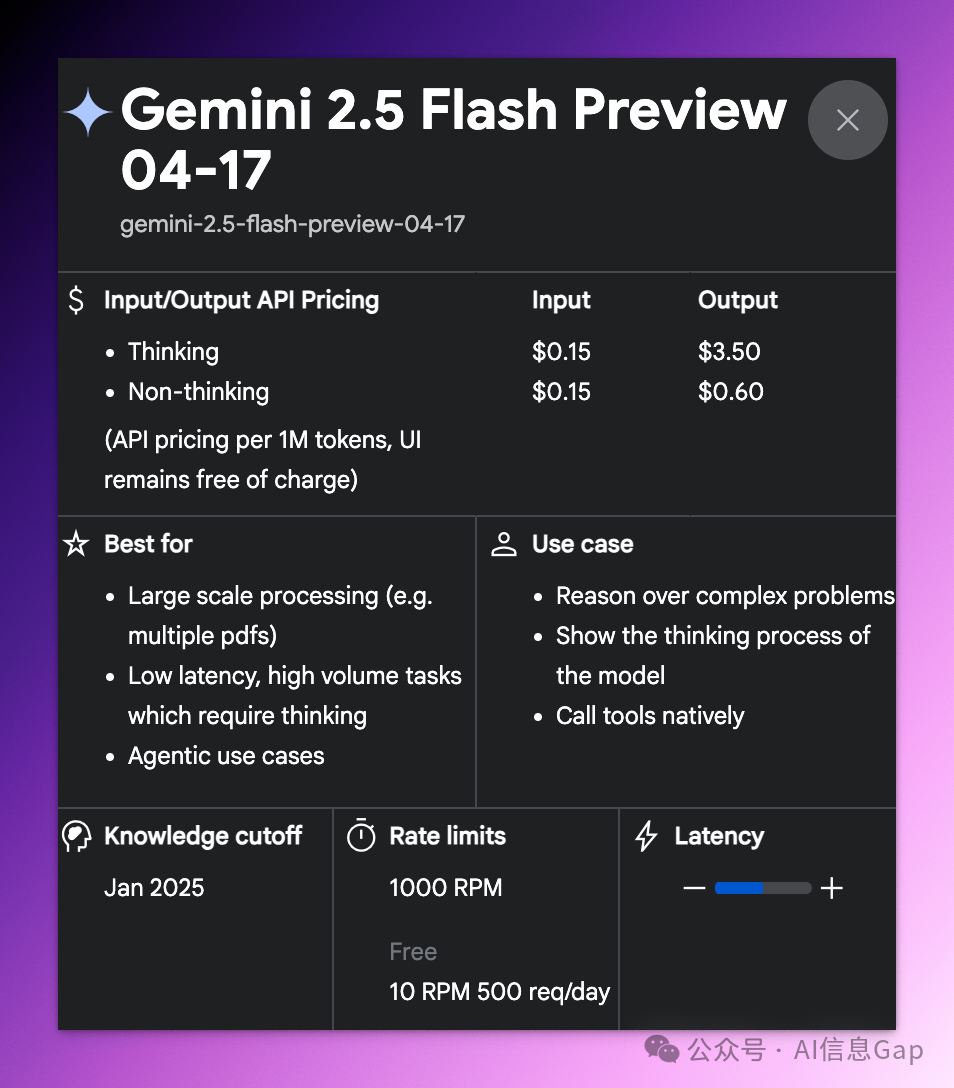Click the 1000 RPM rate limit value
This screenshot has height=1088, width=954.
(x=445, y=888)
